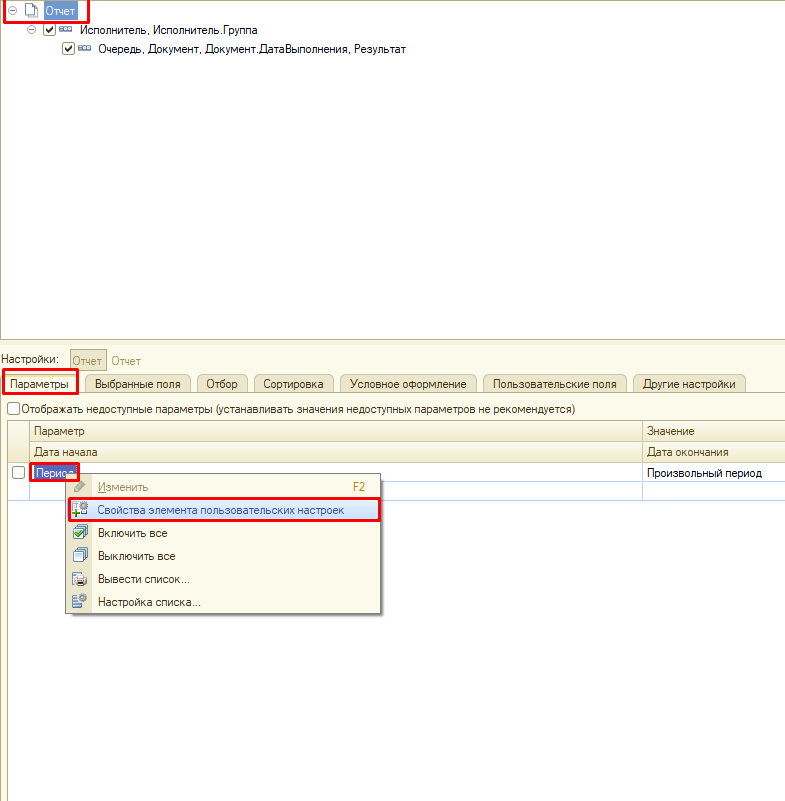
Task: Uncheck the Очередь, Документ grouping checkbox
Action: [68, 49]
